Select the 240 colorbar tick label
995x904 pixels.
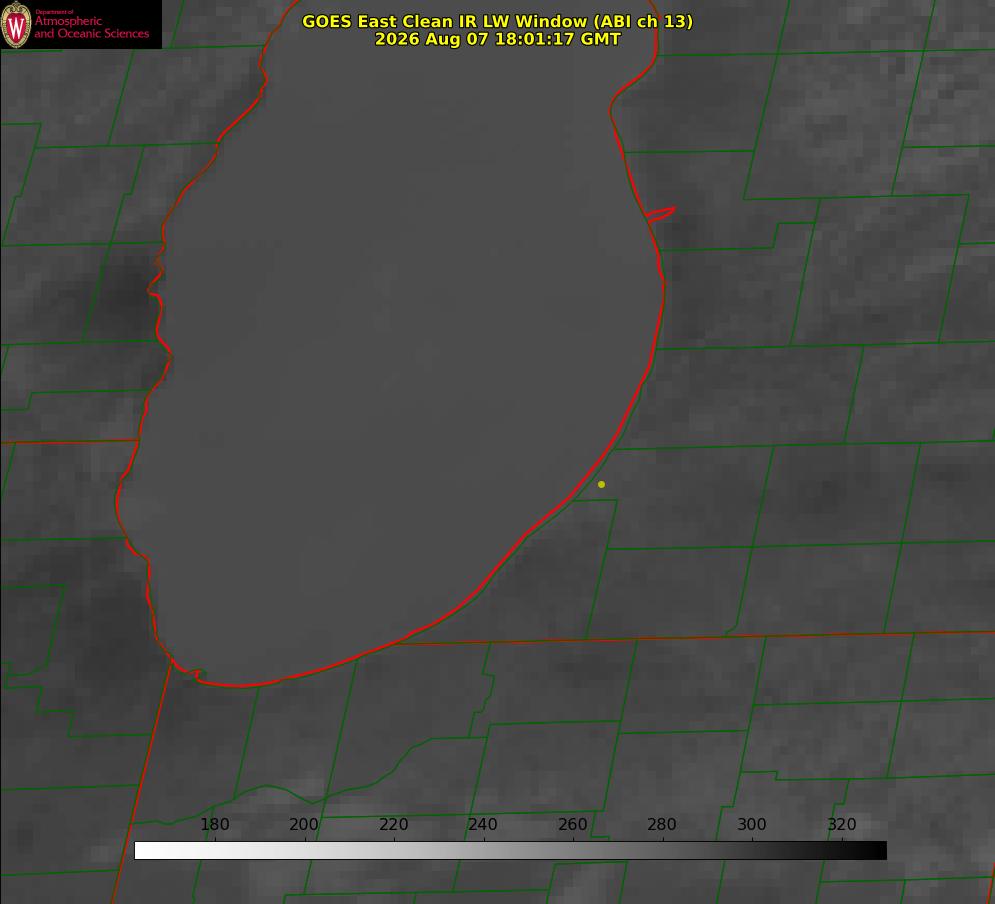(482, 824)
